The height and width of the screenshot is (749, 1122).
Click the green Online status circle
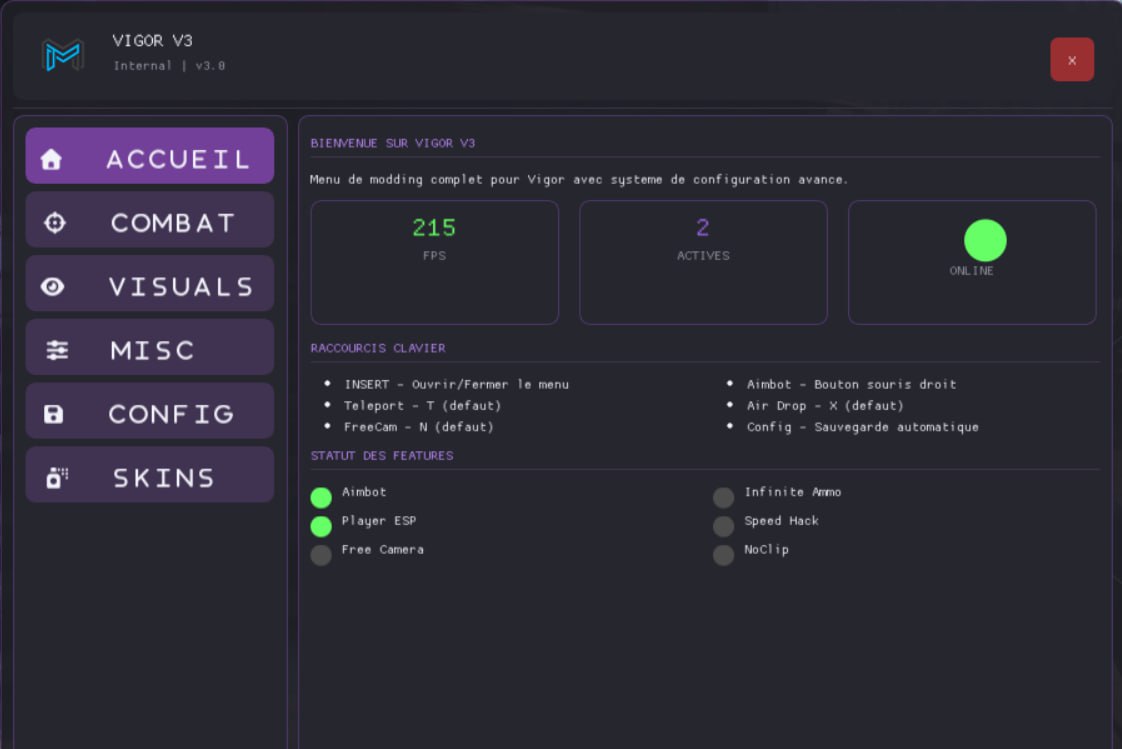pyautogui.click(x=984, y=240)
